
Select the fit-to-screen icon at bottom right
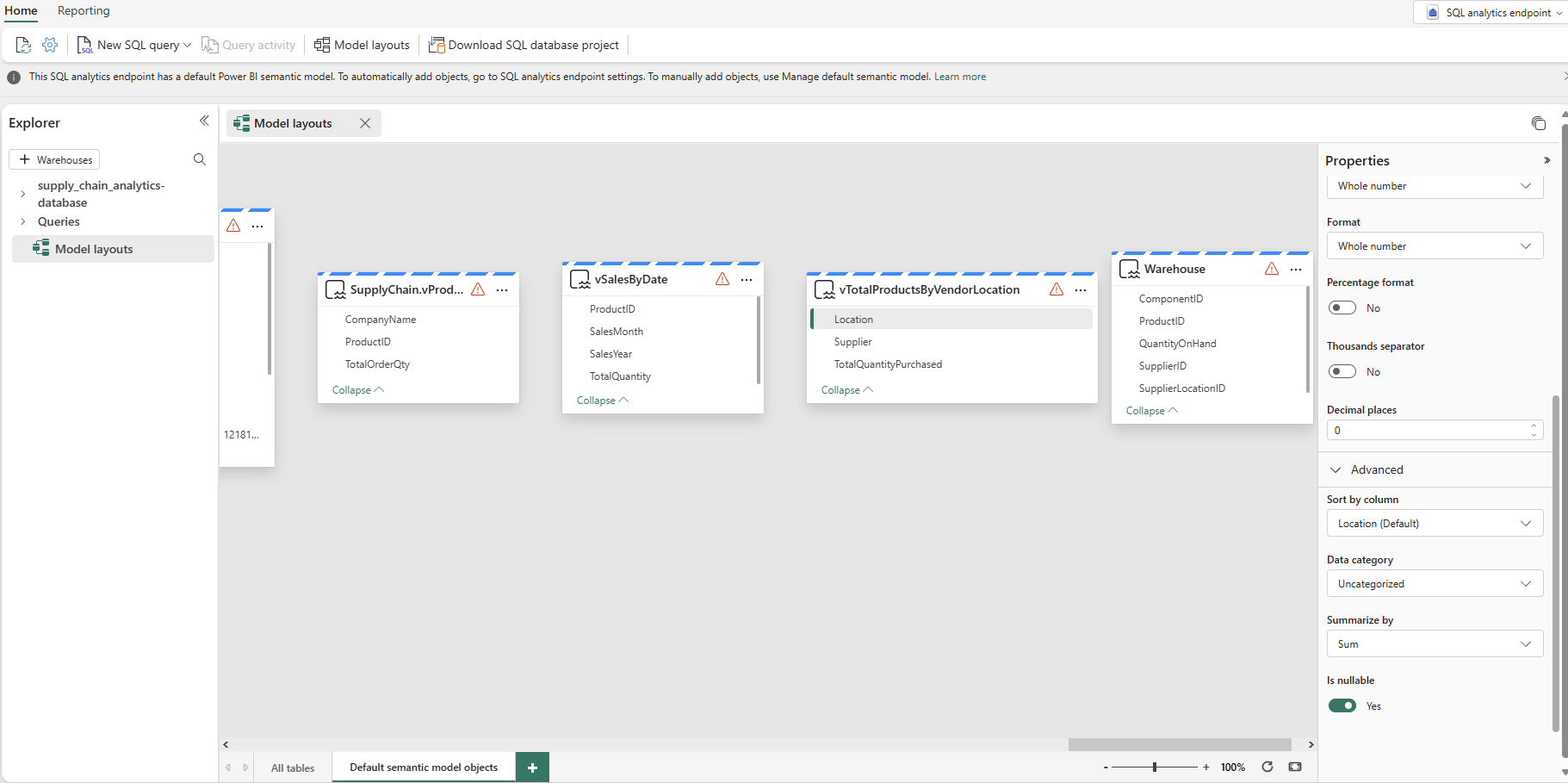click(1296, 767)
